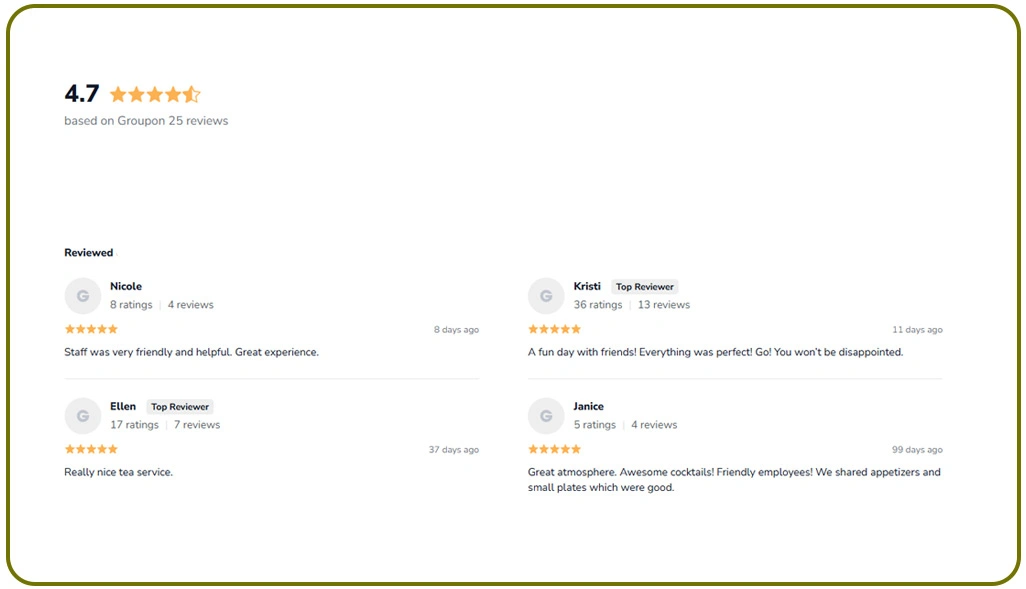Screen dimensions: 1026x589
Task: Expand the Reviewed section header
Action: [88, 252]
